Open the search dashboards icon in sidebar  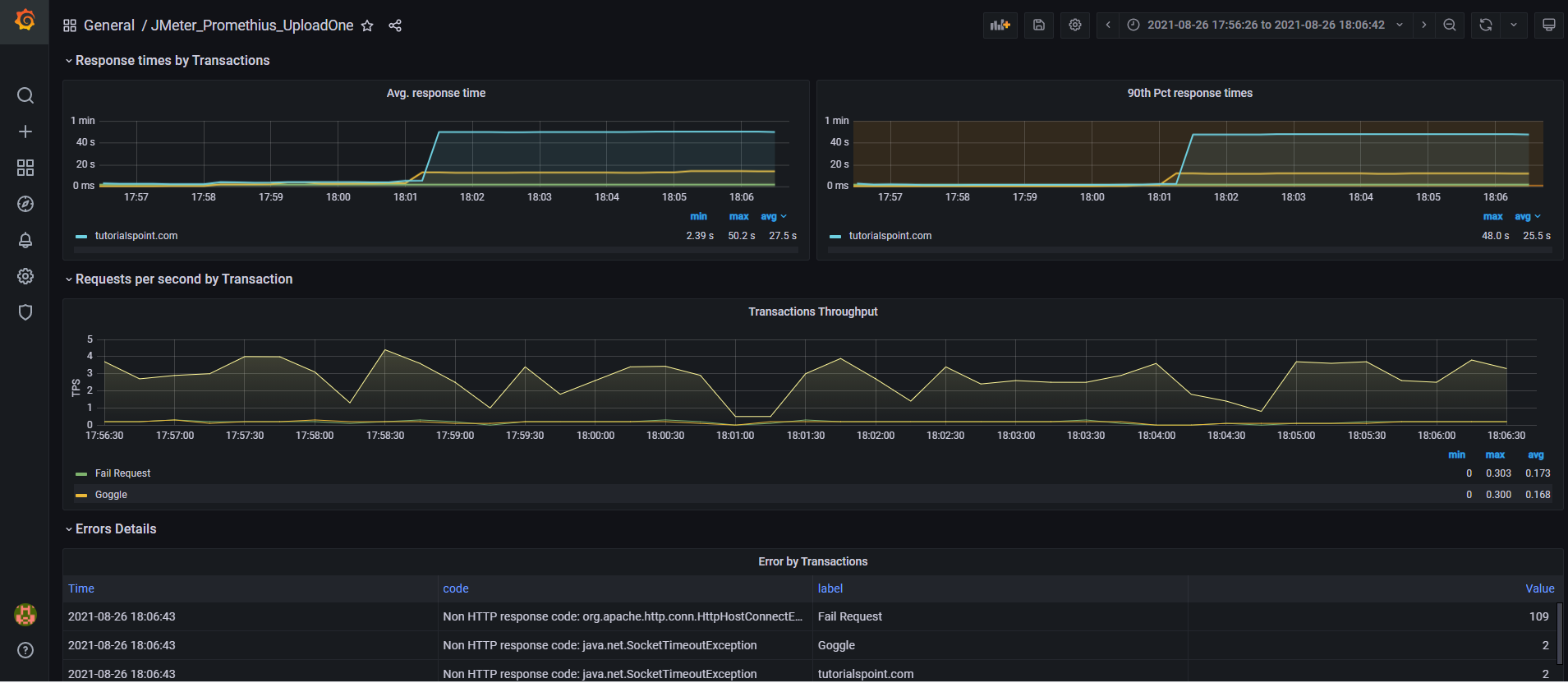[25, 95]
